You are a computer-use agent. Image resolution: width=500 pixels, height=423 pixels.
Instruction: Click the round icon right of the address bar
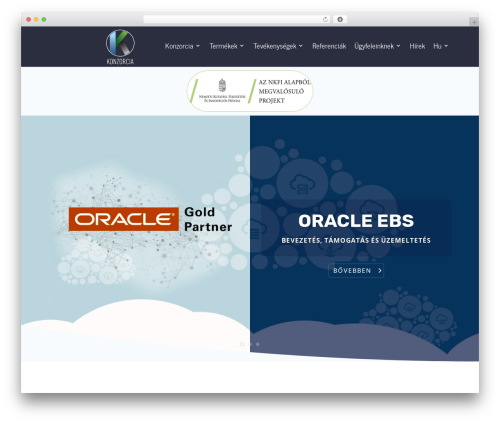tap(340, 20)
